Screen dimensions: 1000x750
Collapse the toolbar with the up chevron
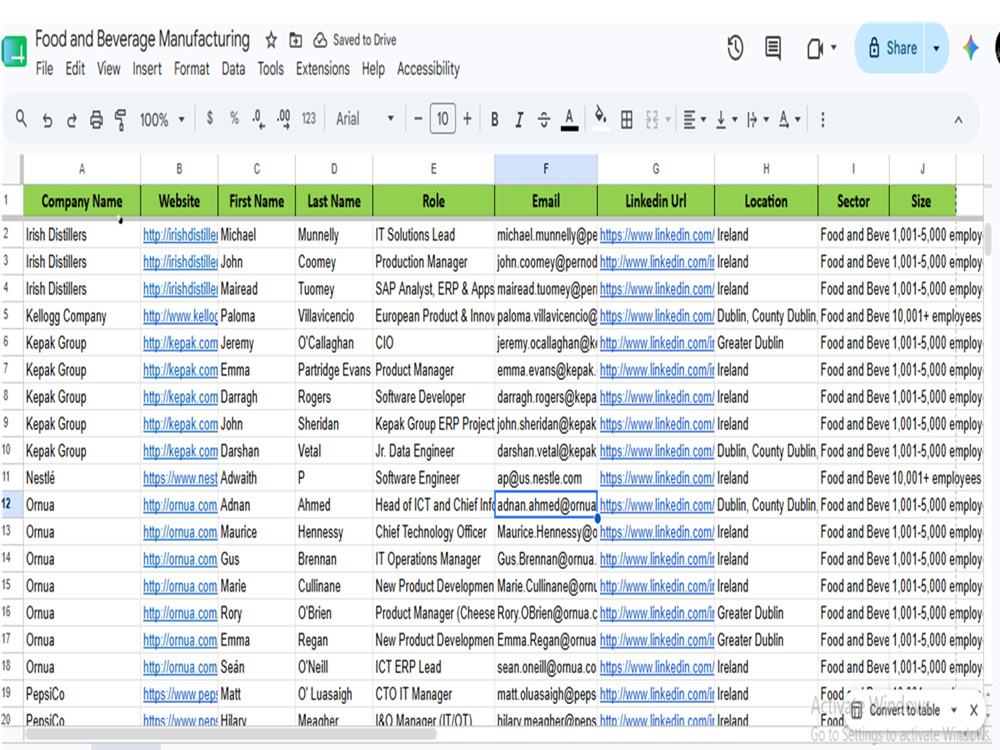958,119
